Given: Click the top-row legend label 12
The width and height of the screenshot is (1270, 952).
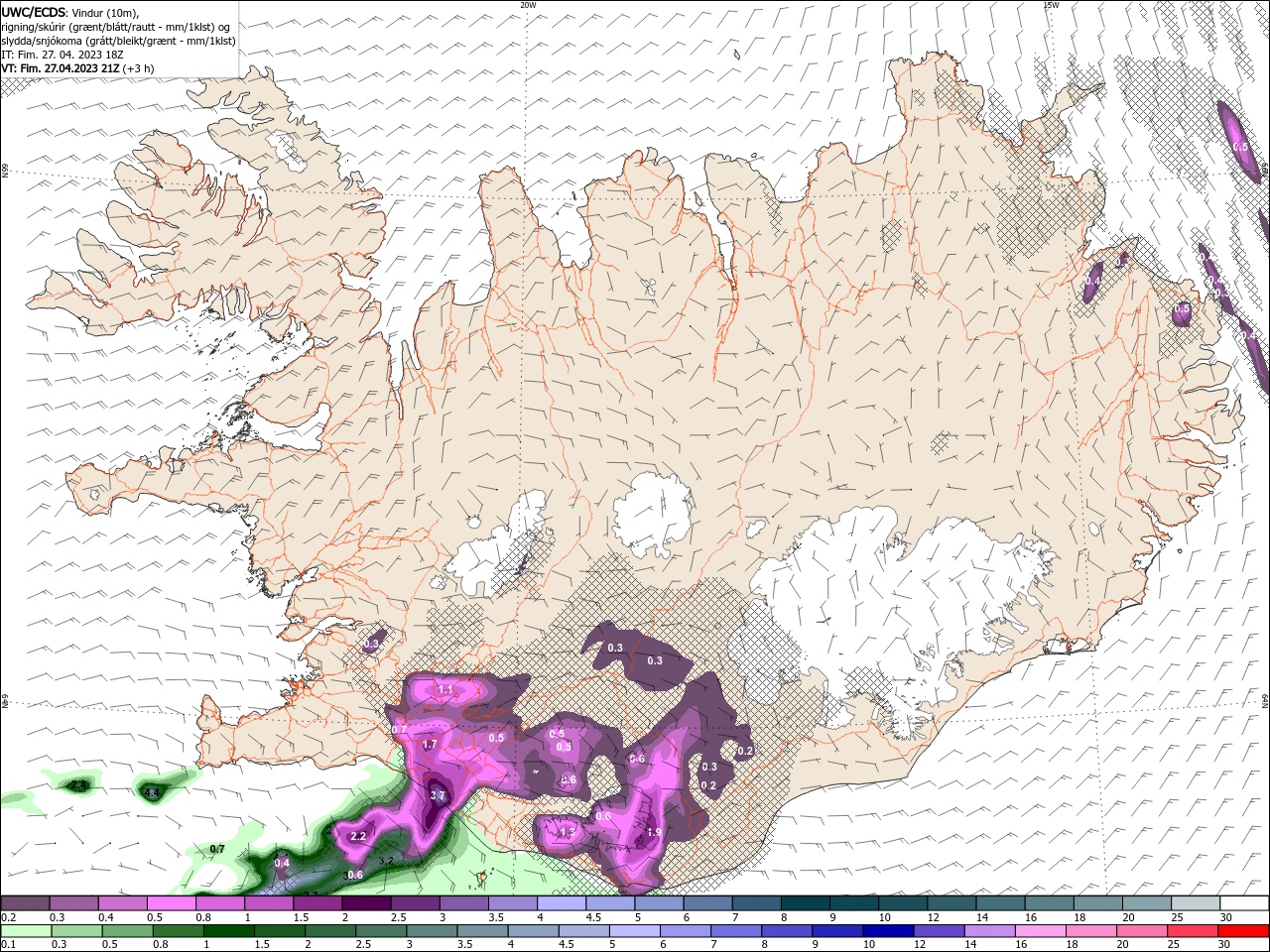Looking at the screenshot, I should click(x=933, y=917).
